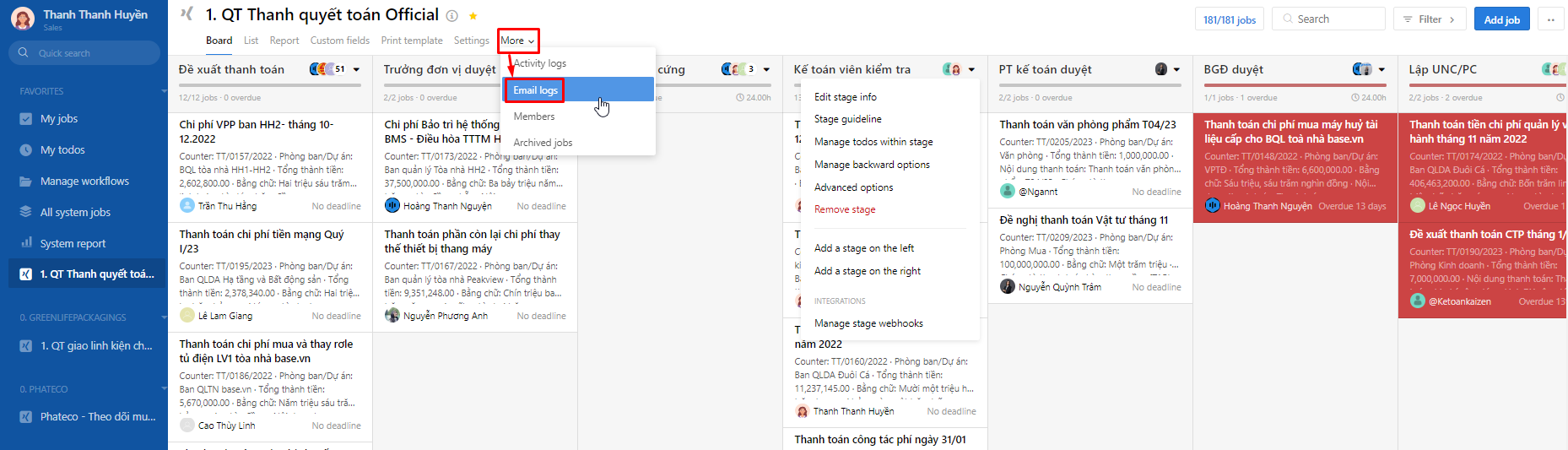Viewport: 1568px width, 450px height.
Task: Expand Đề xuất thanh toán stage dropdown arrow
Action: click(357, 70)
